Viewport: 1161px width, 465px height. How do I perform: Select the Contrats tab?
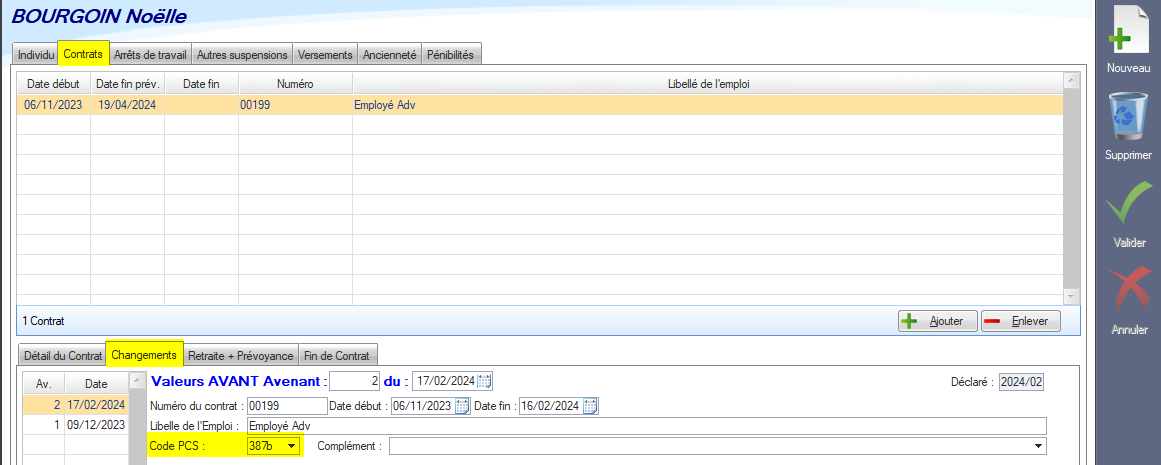pyautogui.click(x=84, y=53)
